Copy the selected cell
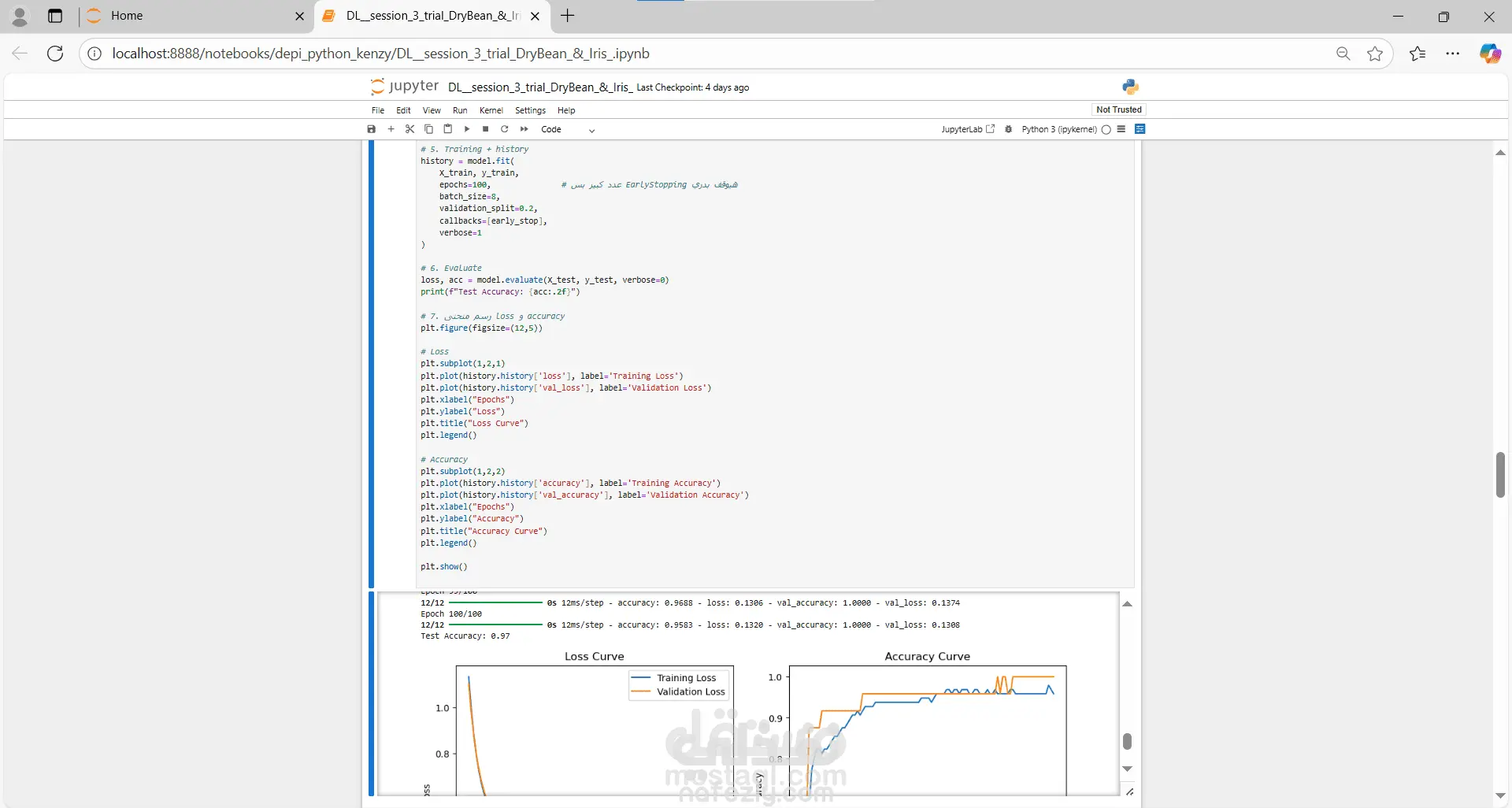Image resolution: width=1512 pixels, height=808 pixels. point(428,129)
